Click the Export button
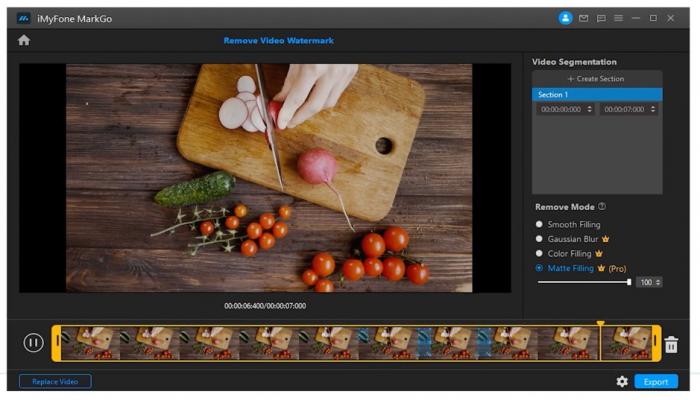Viewport: 700px width, 400px height. tap(656, 382)
